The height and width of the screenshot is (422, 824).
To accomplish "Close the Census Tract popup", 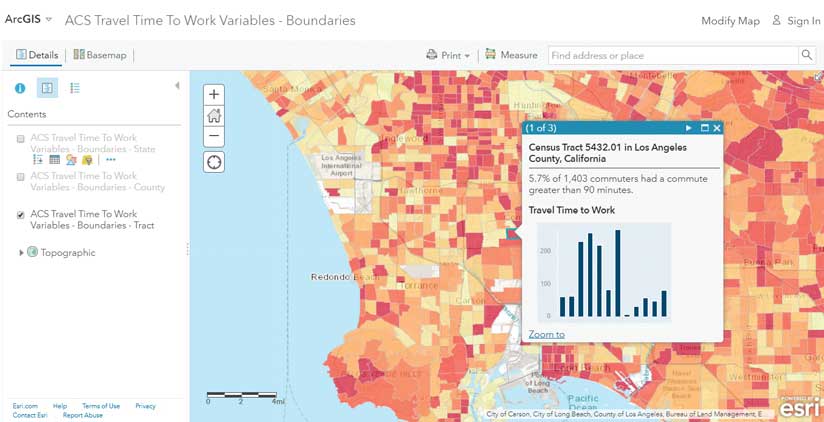I will [717, 128].
